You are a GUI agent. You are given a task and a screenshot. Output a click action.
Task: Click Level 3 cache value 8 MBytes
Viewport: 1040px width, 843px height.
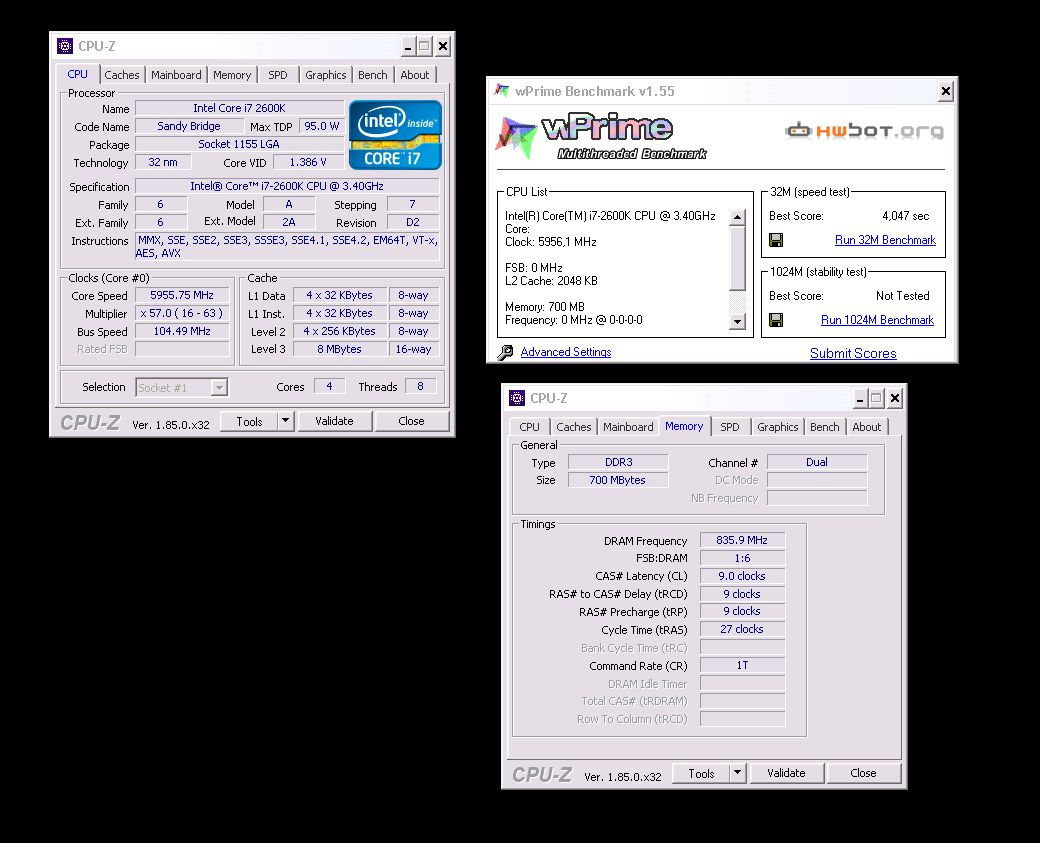click(340, 349)
